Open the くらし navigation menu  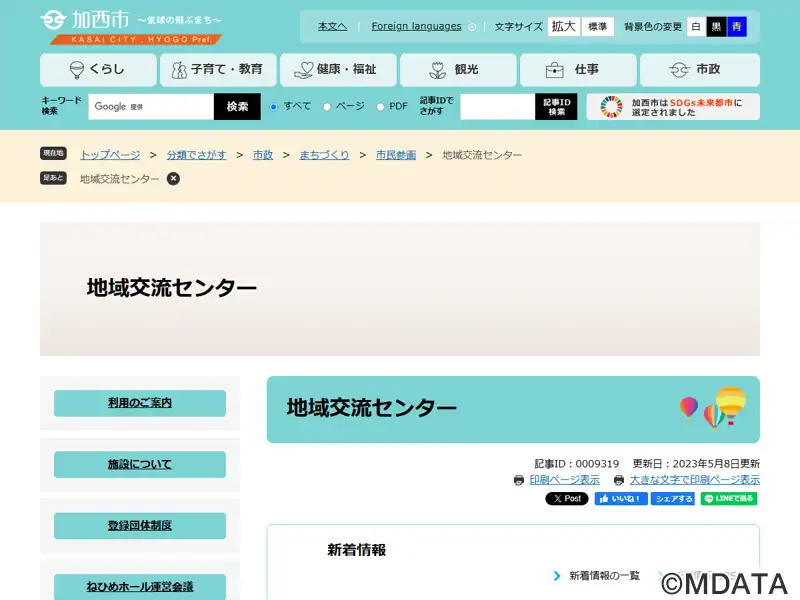(x=98, y=70)
